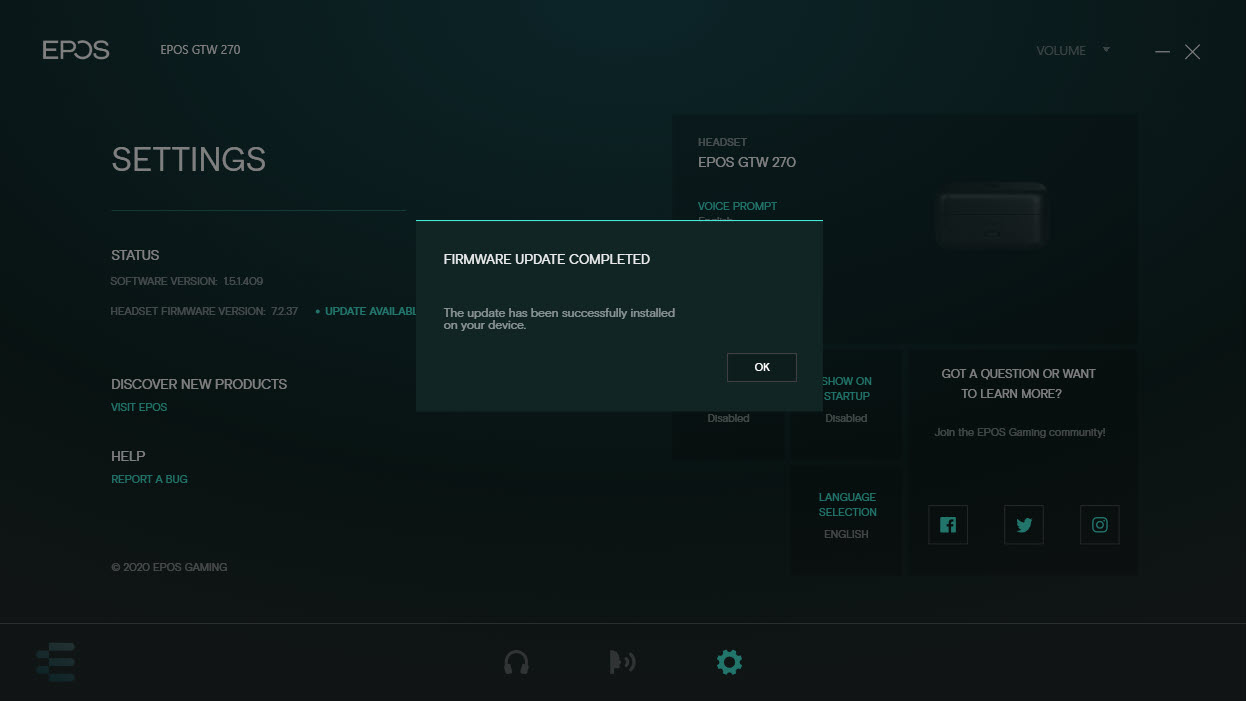Click the EPOS GTW 270 device name in header

point(200,50)
